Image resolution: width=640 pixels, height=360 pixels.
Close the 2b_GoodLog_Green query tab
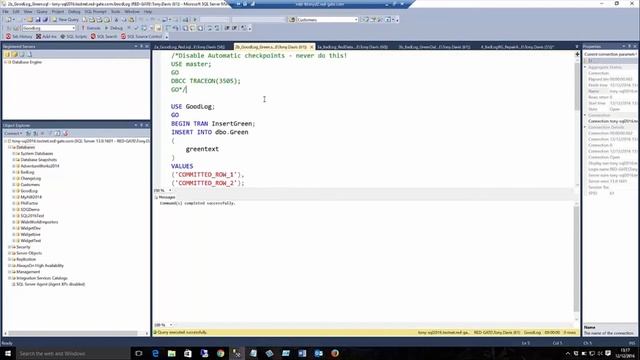click(311, 47)
